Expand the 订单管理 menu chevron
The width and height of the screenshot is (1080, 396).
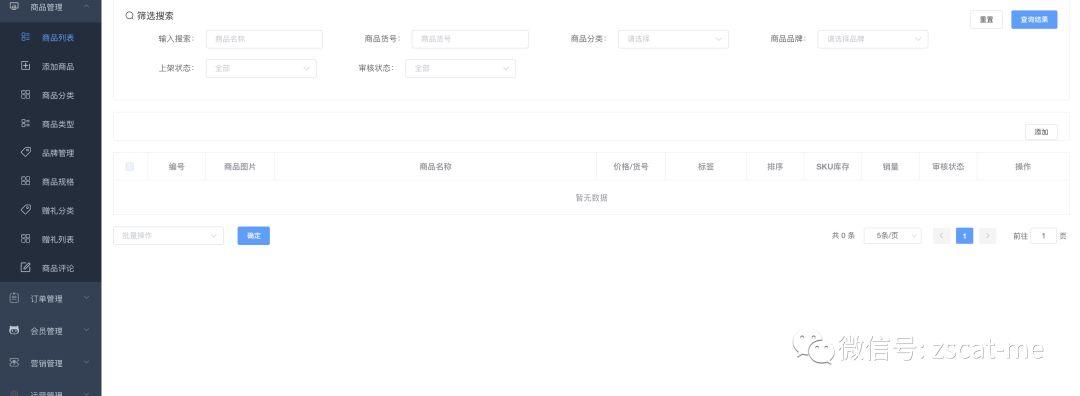pyautogui.click(x=86, y=298)
